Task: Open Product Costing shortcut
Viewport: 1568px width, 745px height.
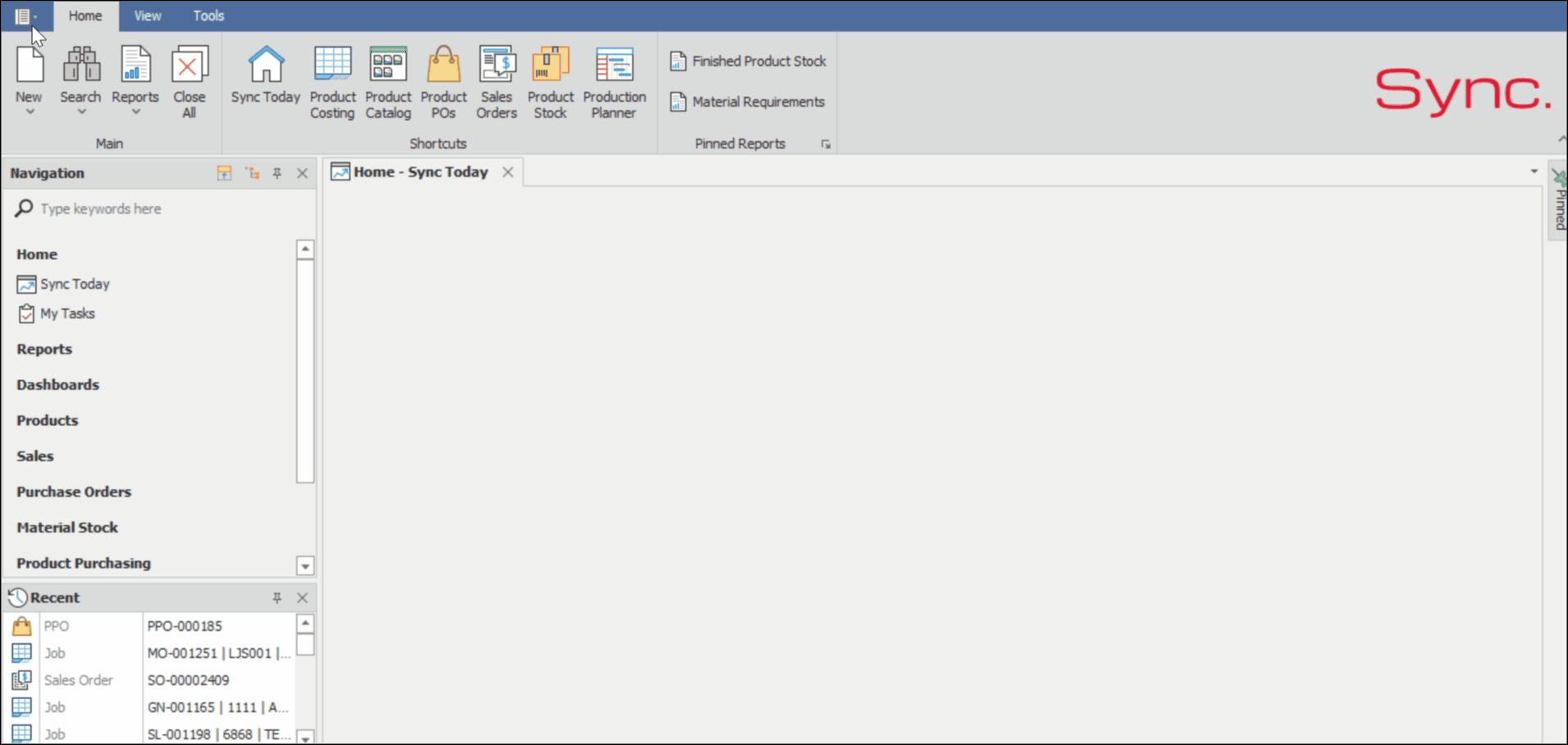Action: click(x=332, y=82)
